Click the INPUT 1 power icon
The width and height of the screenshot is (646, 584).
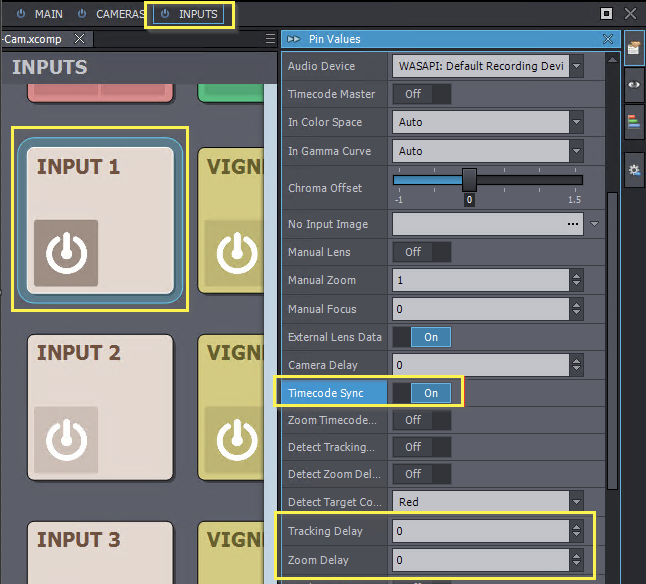point(66,253)
